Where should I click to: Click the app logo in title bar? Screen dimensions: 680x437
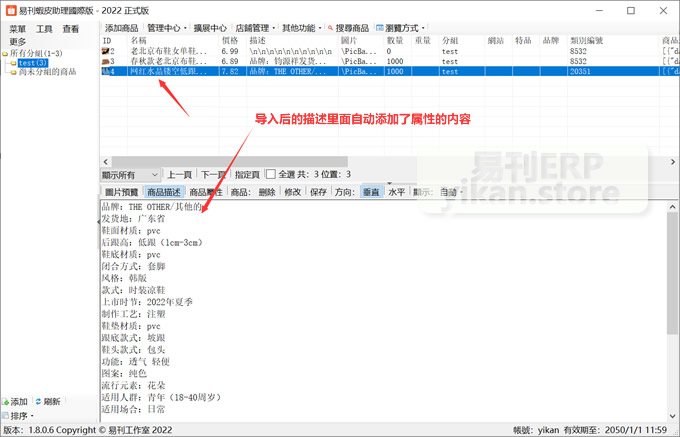(x=10, y=10)
